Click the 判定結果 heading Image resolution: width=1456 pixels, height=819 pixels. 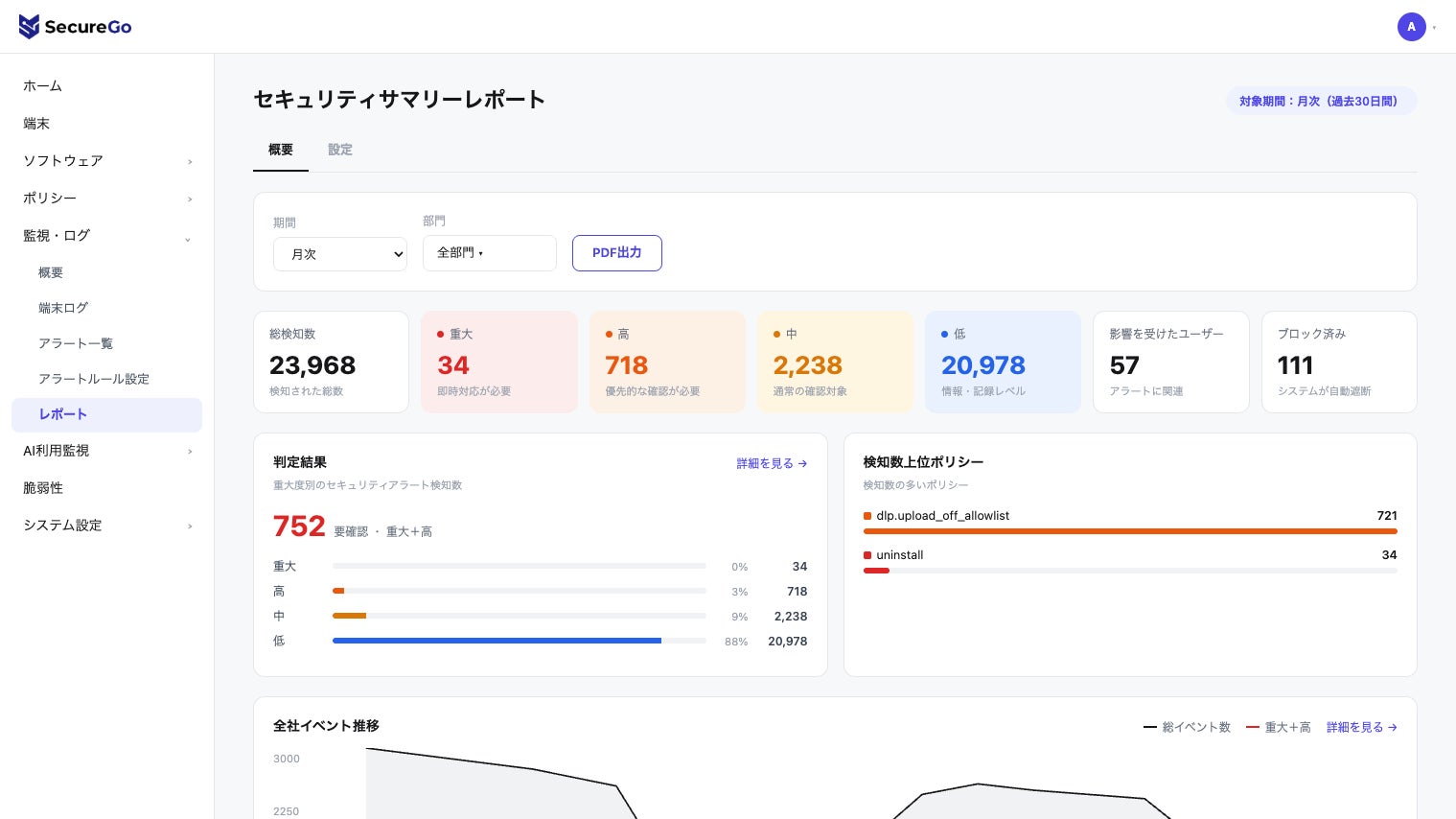coord(300,462)
